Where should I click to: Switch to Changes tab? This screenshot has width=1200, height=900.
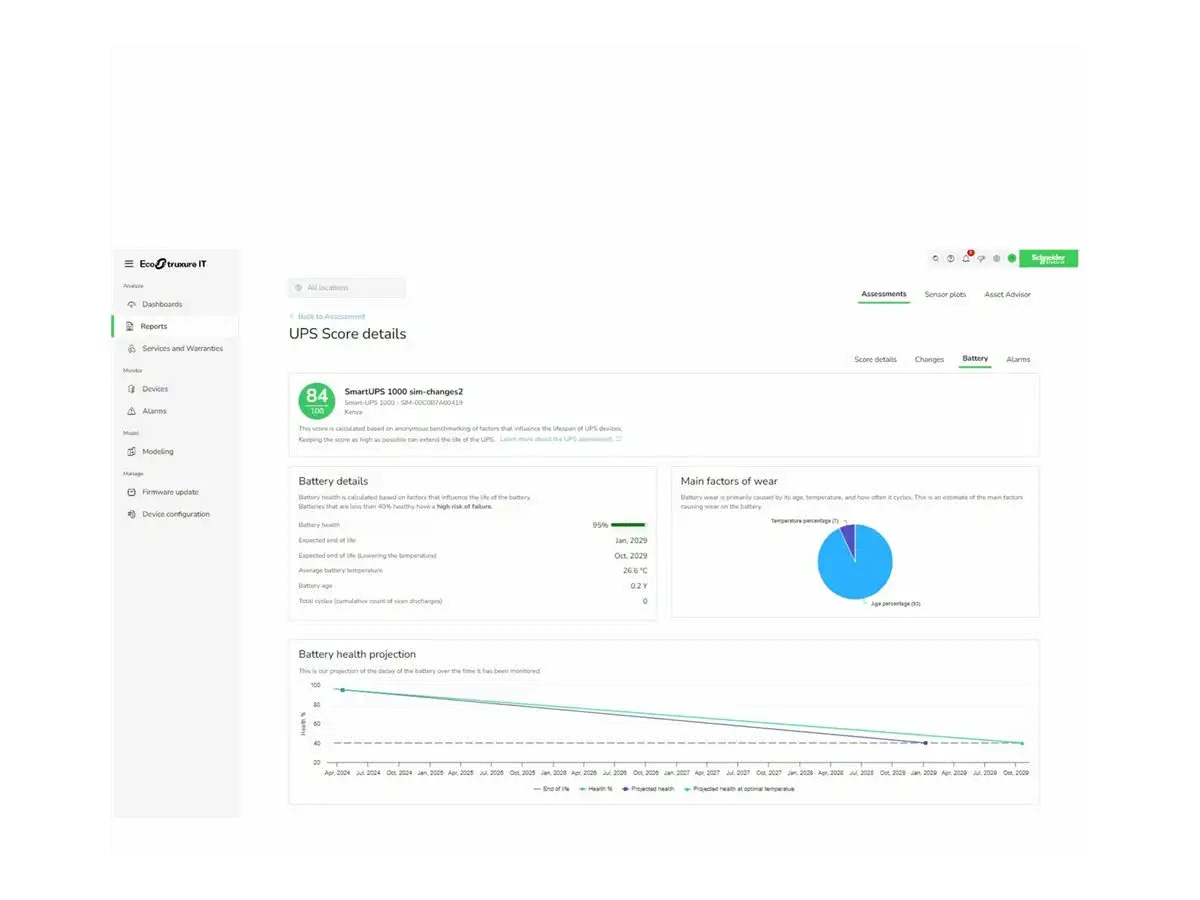929,359
